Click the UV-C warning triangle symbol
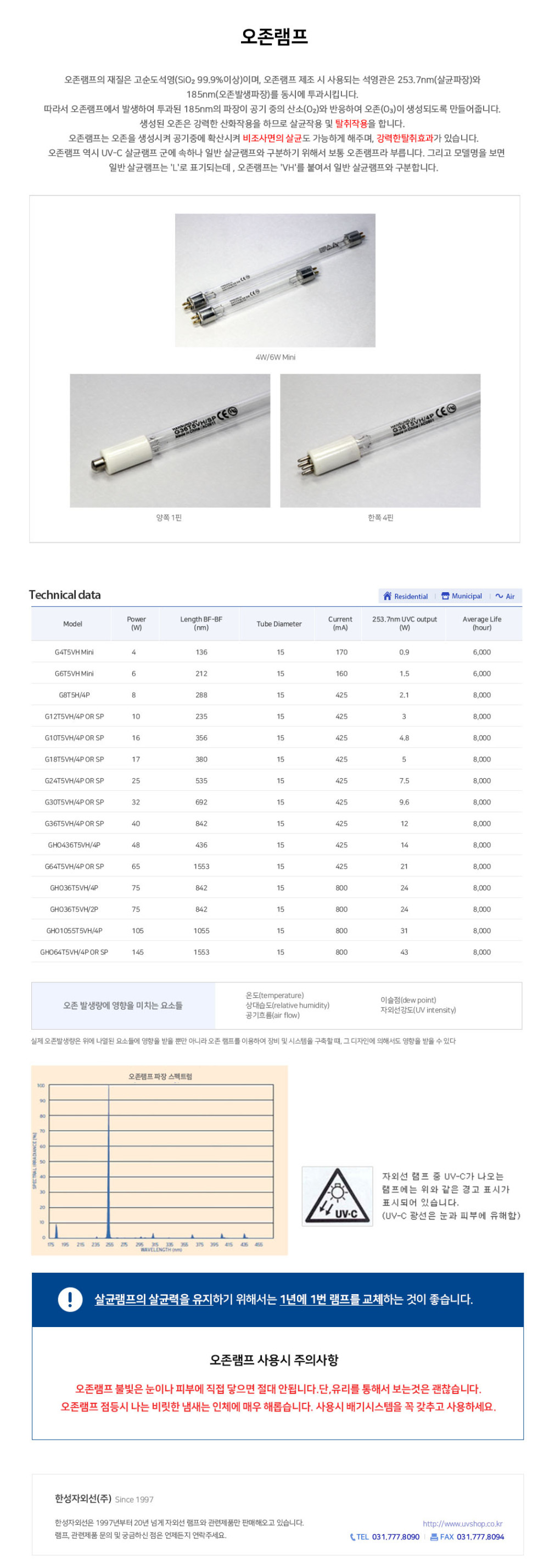549x1568 pixels. tap(337, 1195)
